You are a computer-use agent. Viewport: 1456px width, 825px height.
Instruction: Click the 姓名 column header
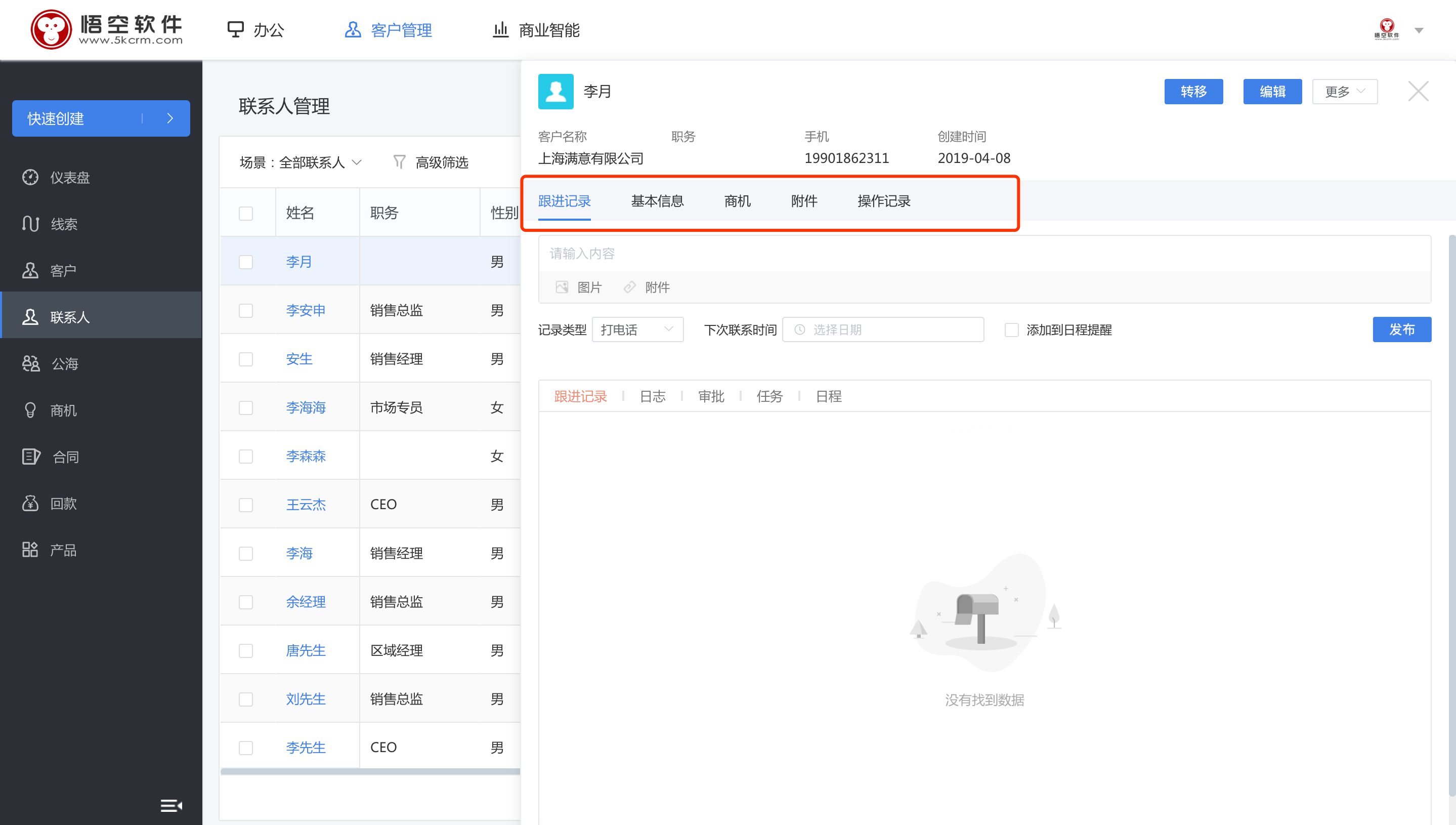[299, 213]
